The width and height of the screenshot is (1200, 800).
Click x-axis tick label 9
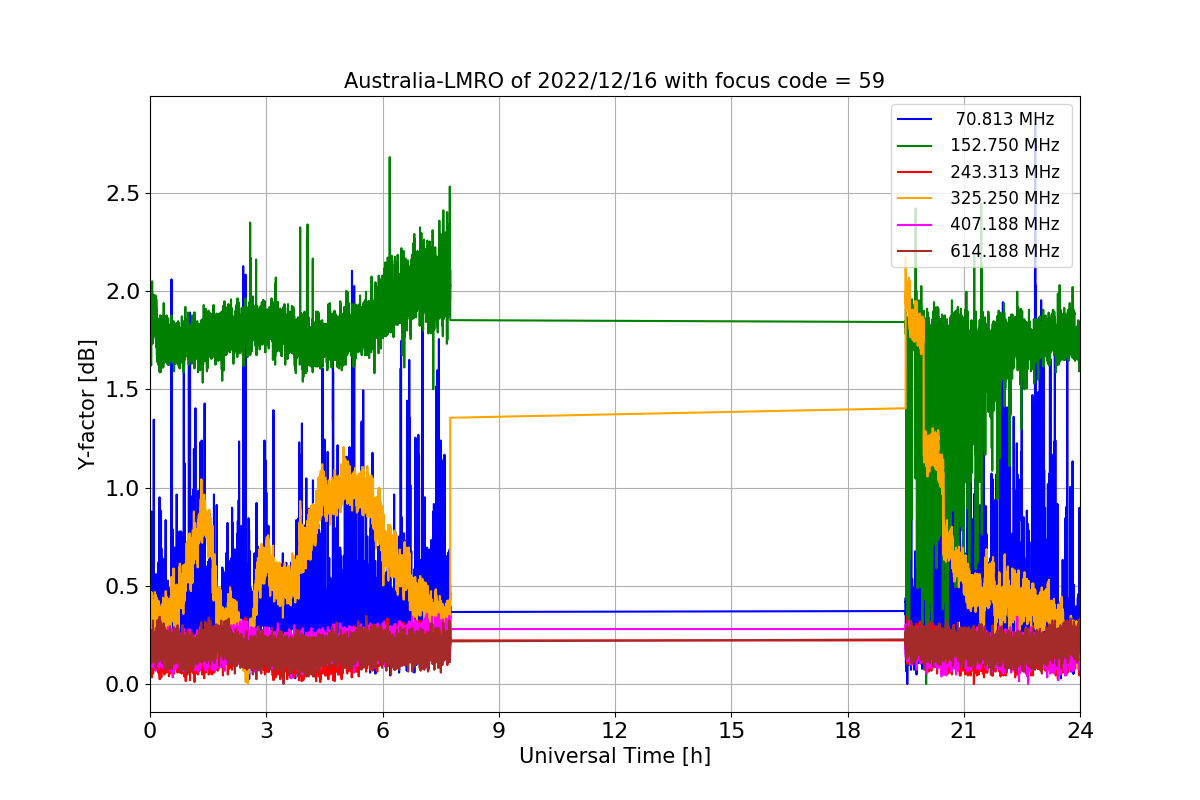pos(499,731)
